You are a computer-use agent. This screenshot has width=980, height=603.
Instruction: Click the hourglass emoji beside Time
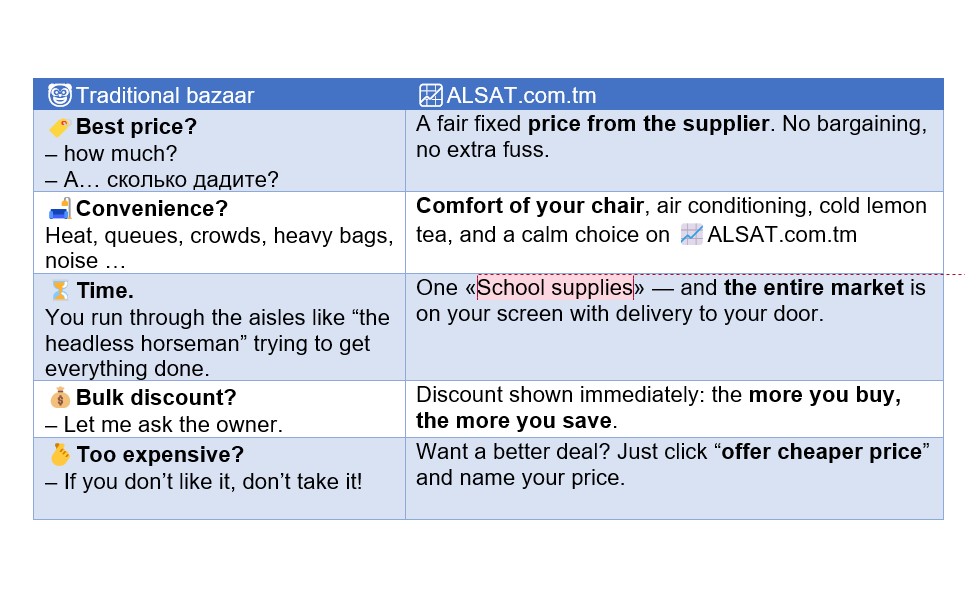coord(60,291)
